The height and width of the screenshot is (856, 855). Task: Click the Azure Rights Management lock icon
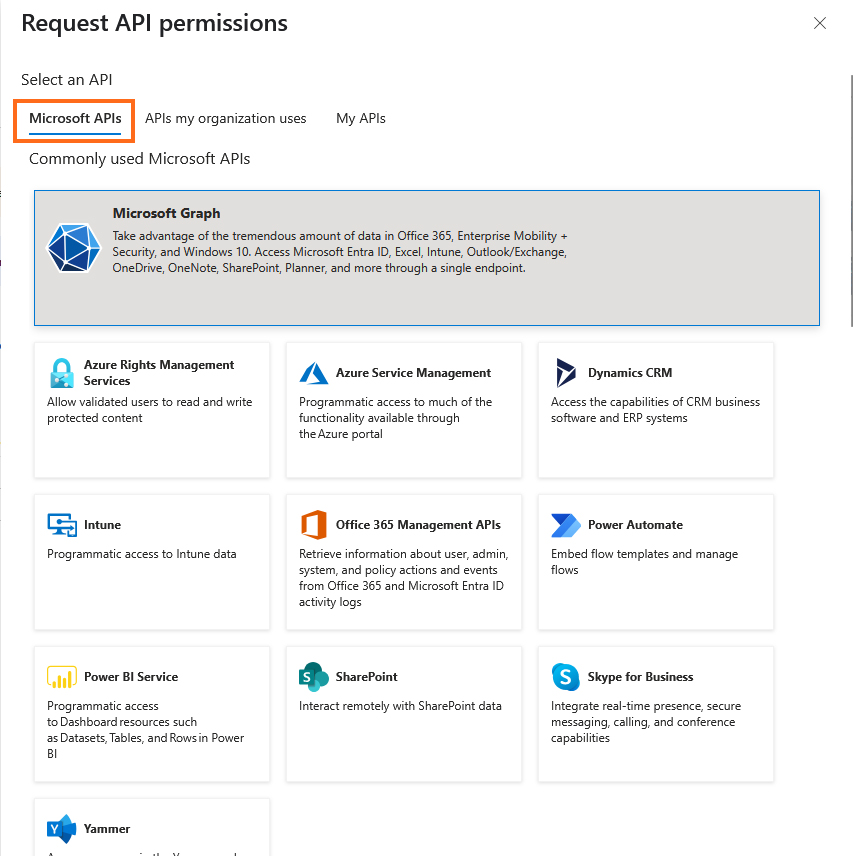point(62,373)
